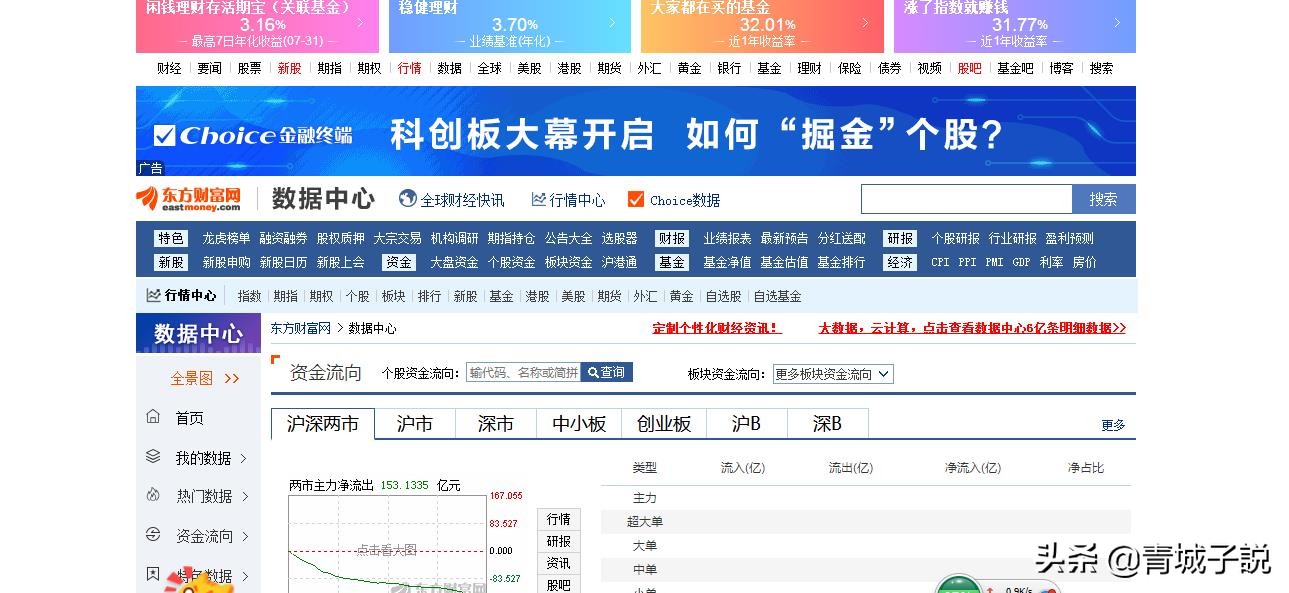The height and width of the screenshot is (593, 1289).
Task: Select 美股 in the top navigation menu
Action: [x=529, y=68]
